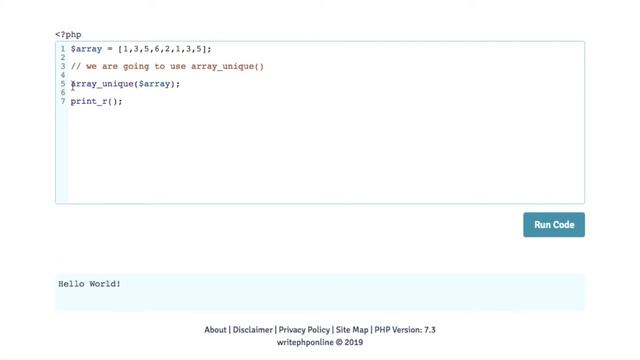The image size is (640, 360).
Task: Open the About link
Action: click(215, 330)
